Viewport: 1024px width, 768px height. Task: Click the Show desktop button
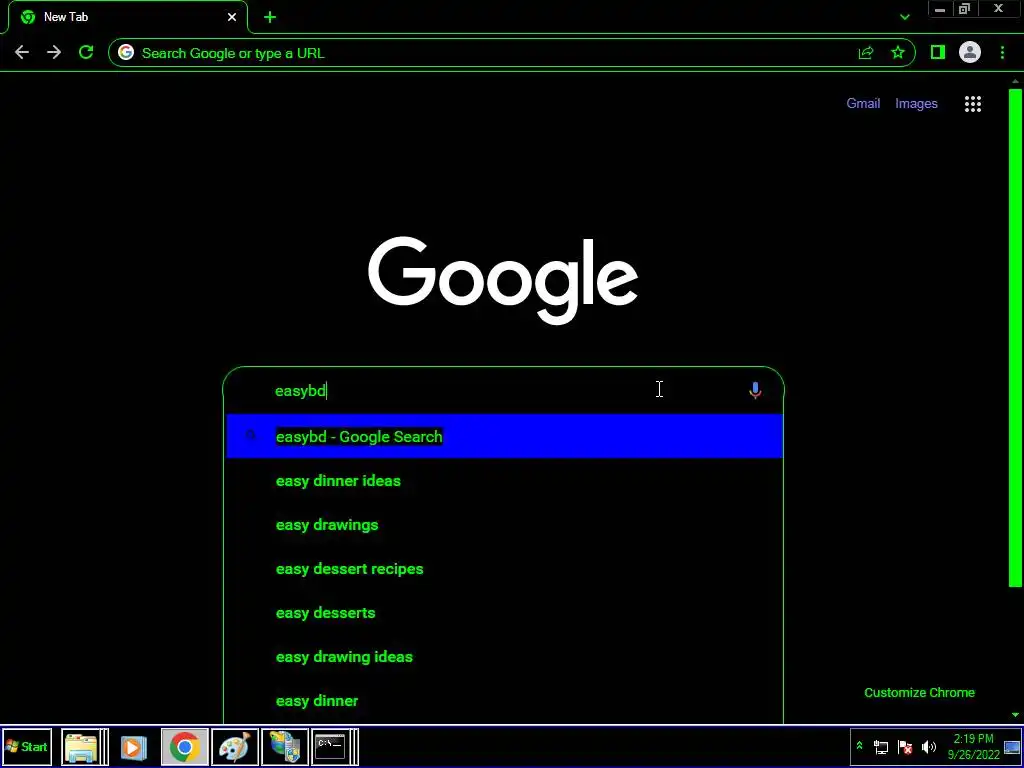[1012, 746]
